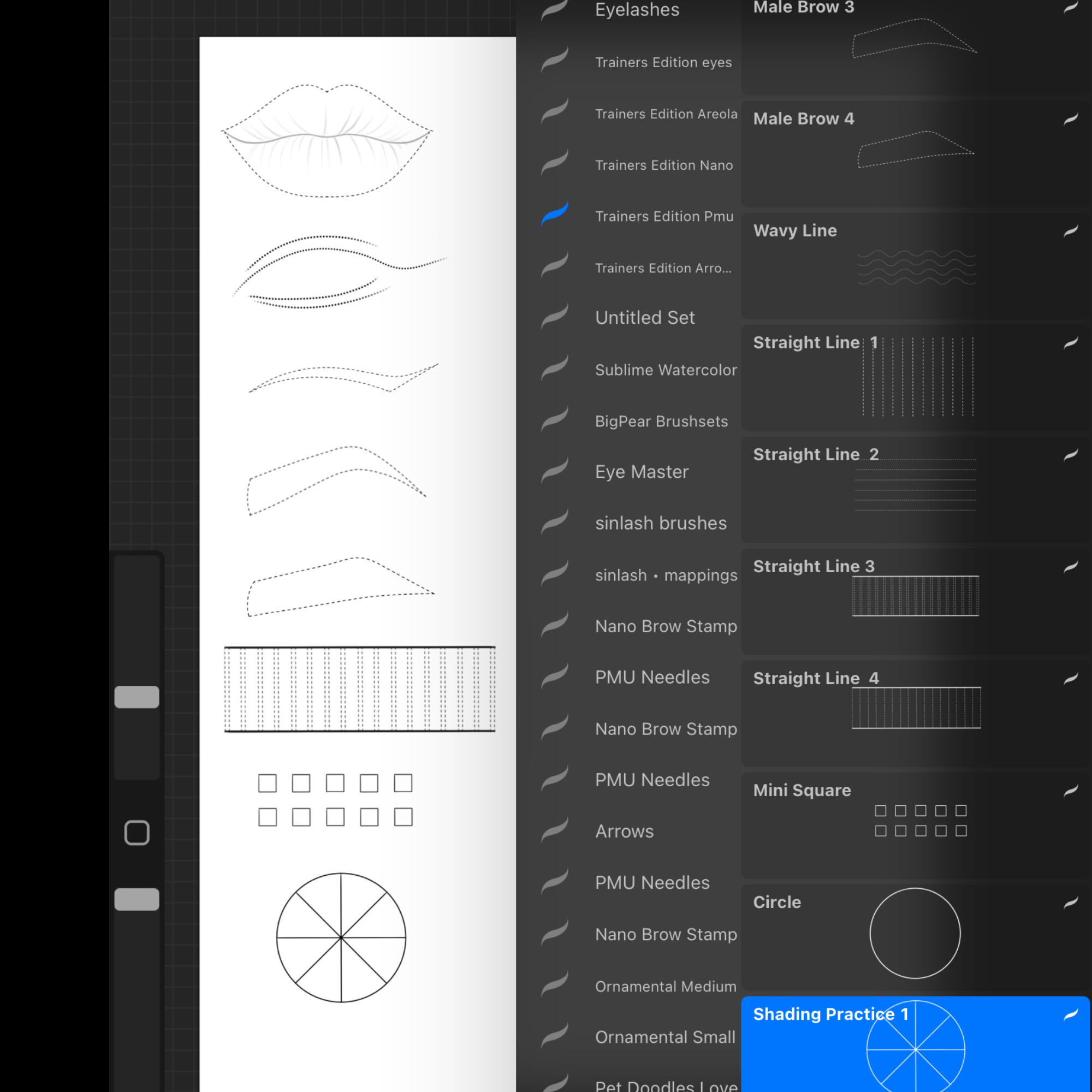Click the blue brush icon beside Trainers Edition Pmu
Image resolution: width=1092 pixels, height=1092 pixels.
(x=555, y=213)
